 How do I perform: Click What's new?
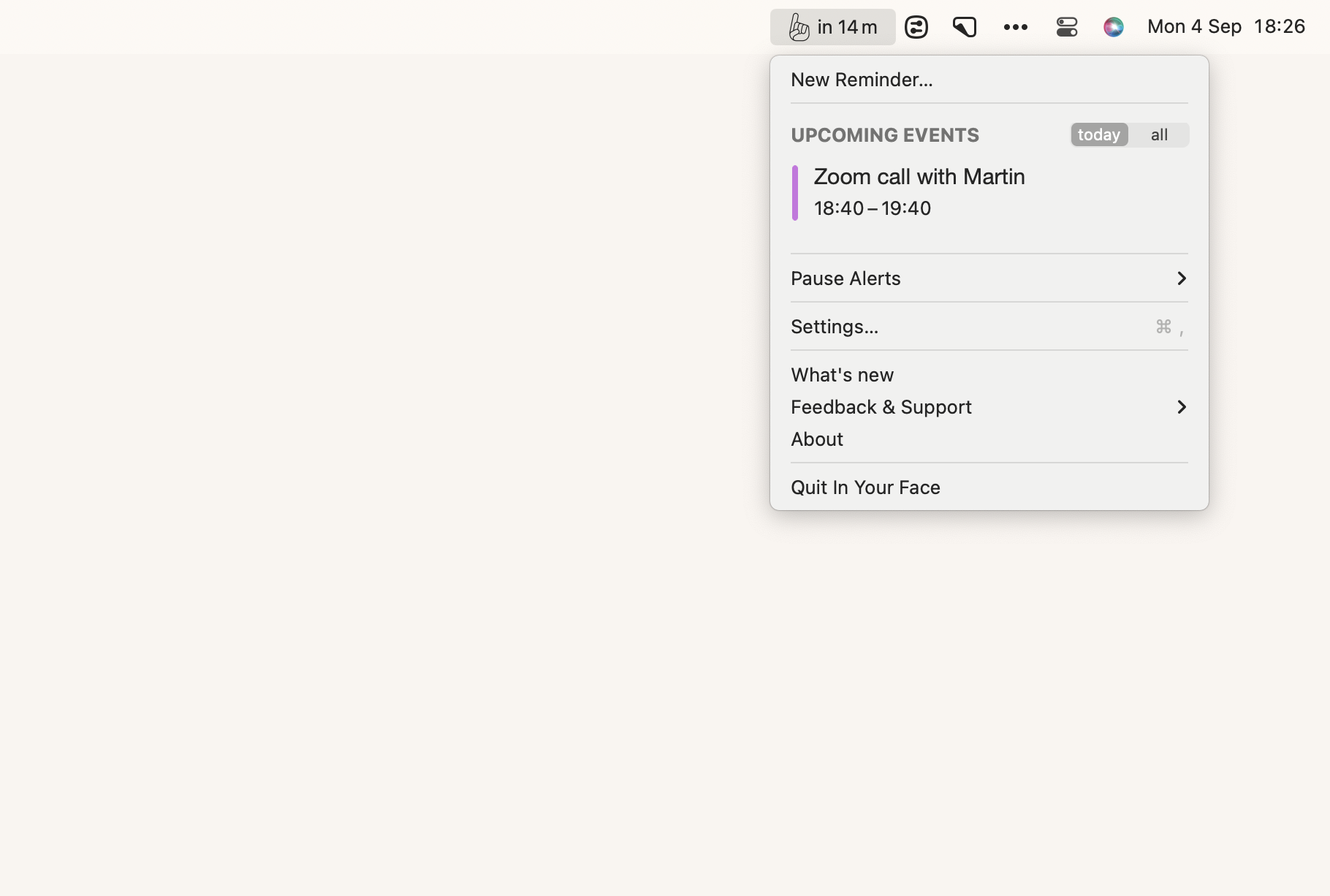pos(842,374)
